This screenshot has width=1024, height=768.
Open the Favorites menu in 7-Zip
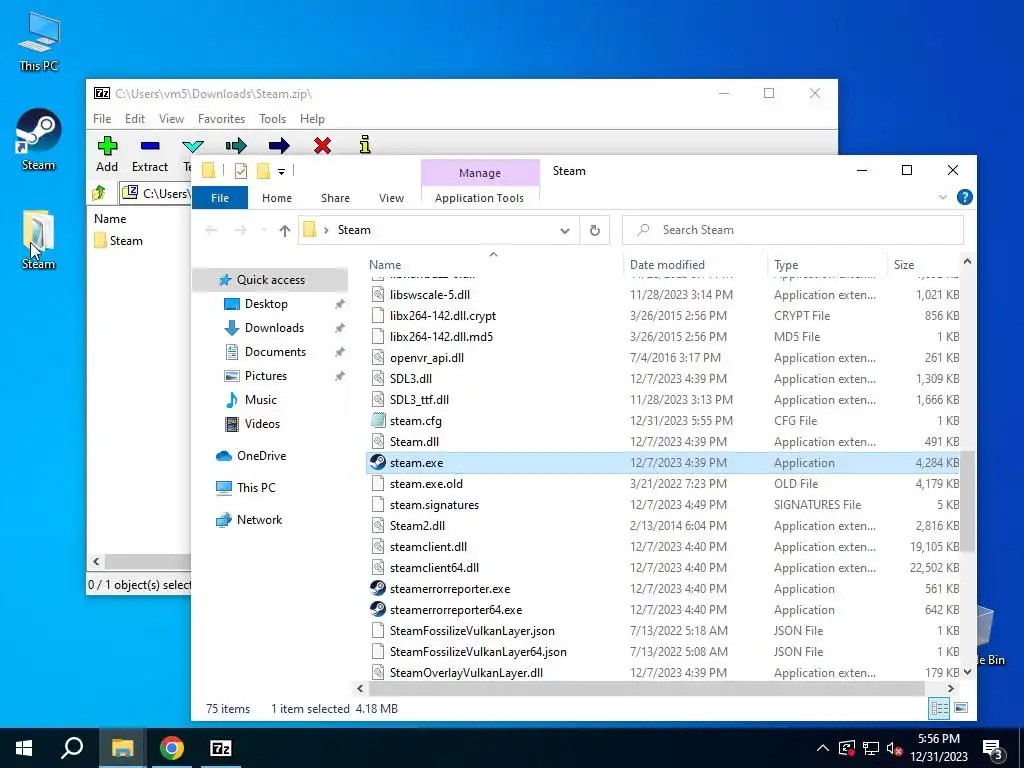(x=221, y=119)
